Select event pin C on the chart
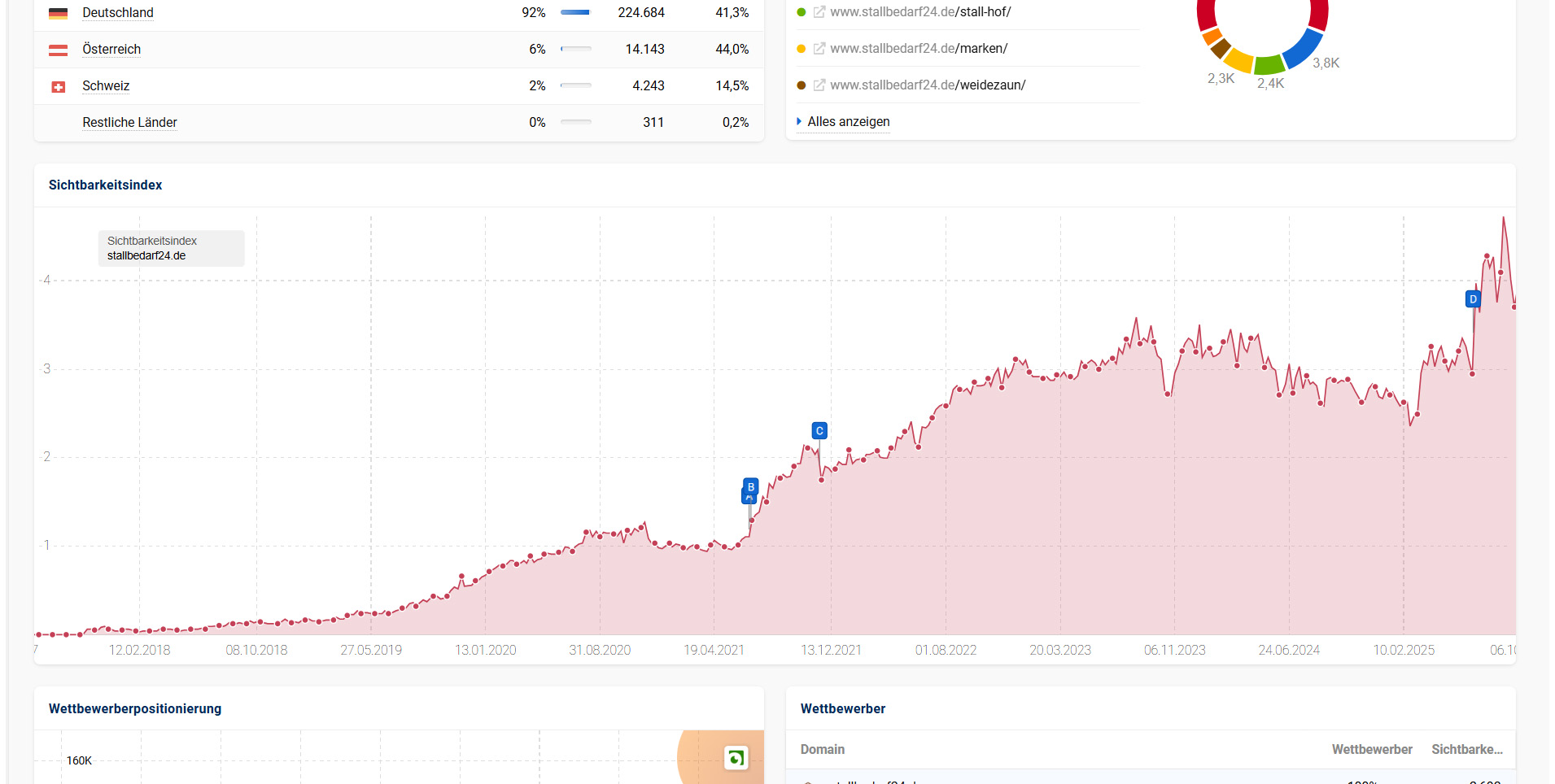Screen dimensions: 1555x784 819,431
